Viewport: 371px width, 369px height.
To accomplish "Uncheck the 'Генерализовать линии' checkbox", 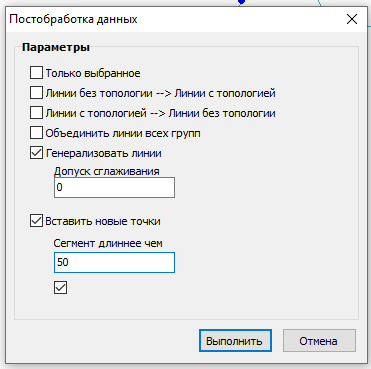I will point(36,153).
